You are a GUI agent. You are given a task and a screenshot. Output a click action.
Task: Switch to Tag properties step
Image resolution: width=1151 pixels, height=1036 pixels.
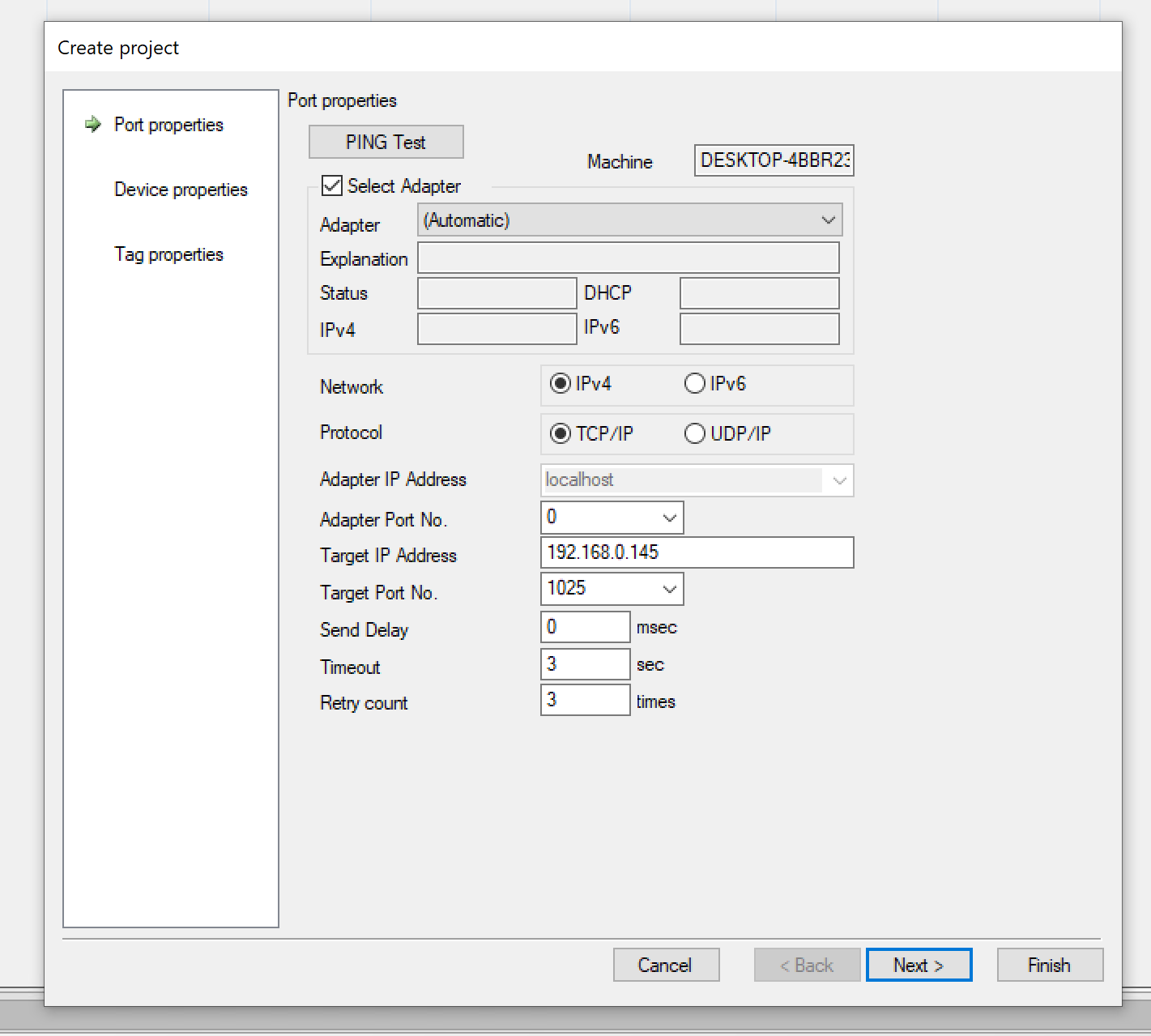click(168, 254)
